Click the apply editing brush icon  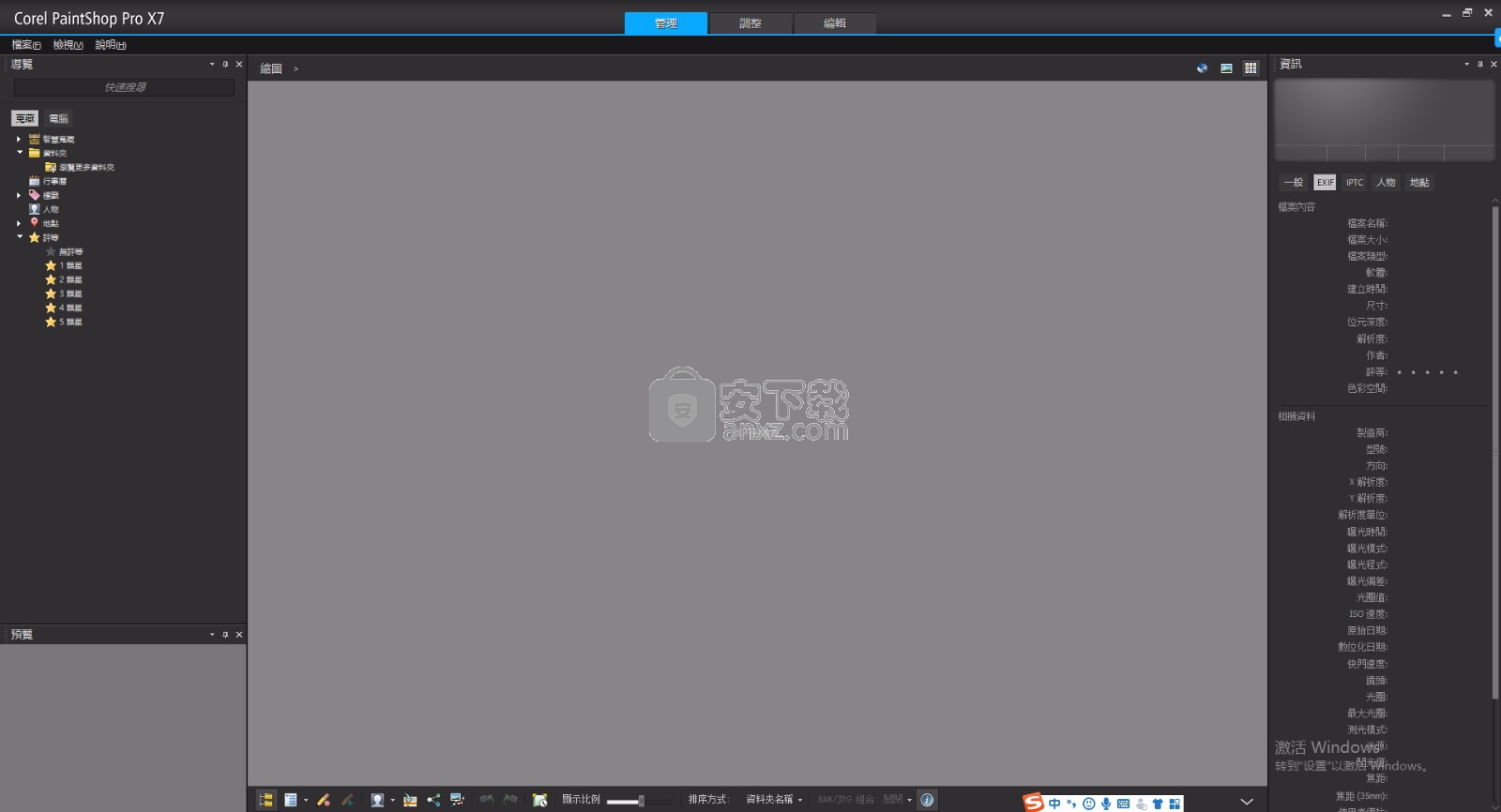pos(348,800)
